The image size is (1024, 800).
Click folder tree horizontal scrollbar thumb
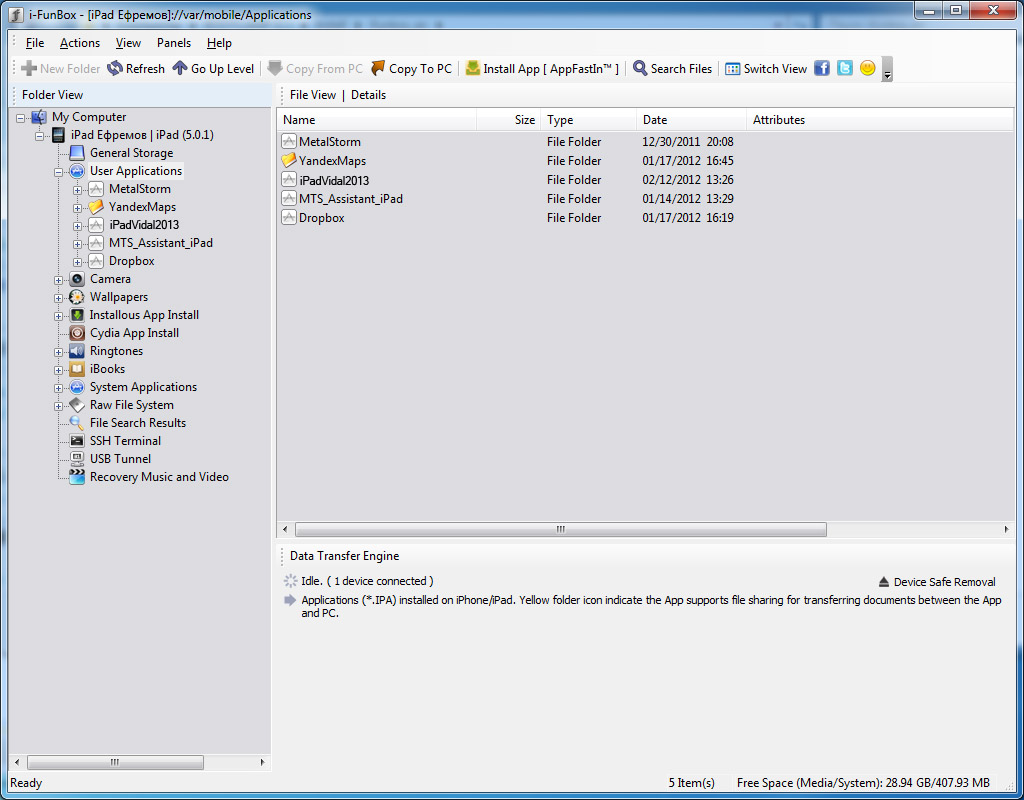pos(115,762)
